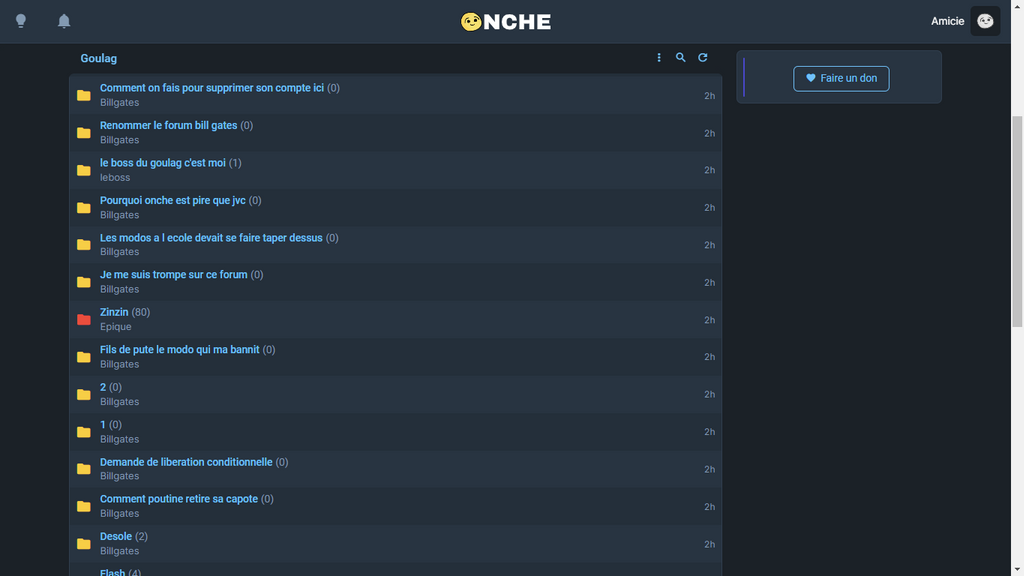1024x576 pixels.
Task: Open the topic titled '1'
Action: (103, 425)
